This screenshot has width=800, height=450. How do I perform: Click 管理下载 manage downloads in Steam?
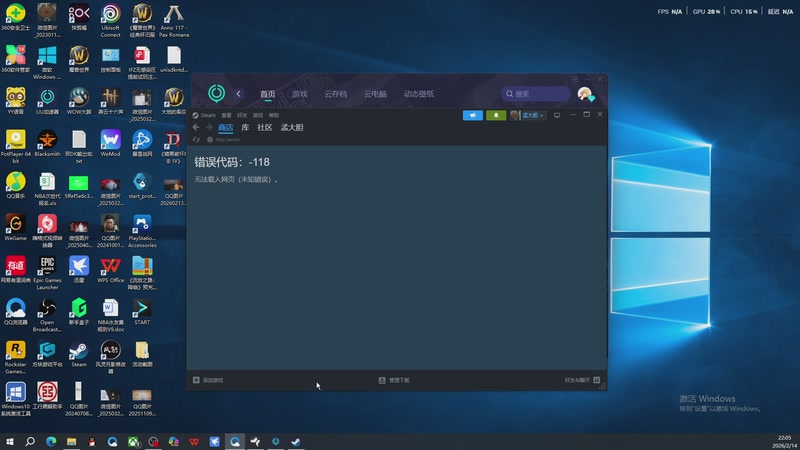[x=394, y=380]
